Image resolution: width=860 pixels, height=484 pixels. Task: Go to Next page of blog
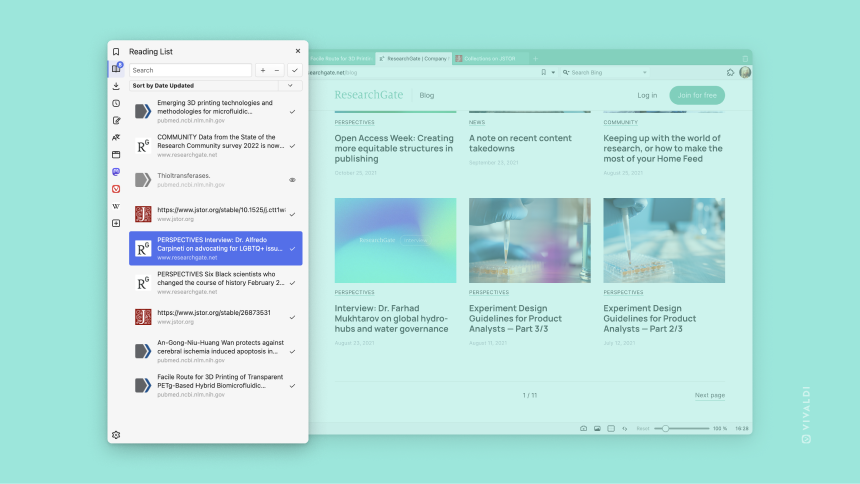[710, 395]
